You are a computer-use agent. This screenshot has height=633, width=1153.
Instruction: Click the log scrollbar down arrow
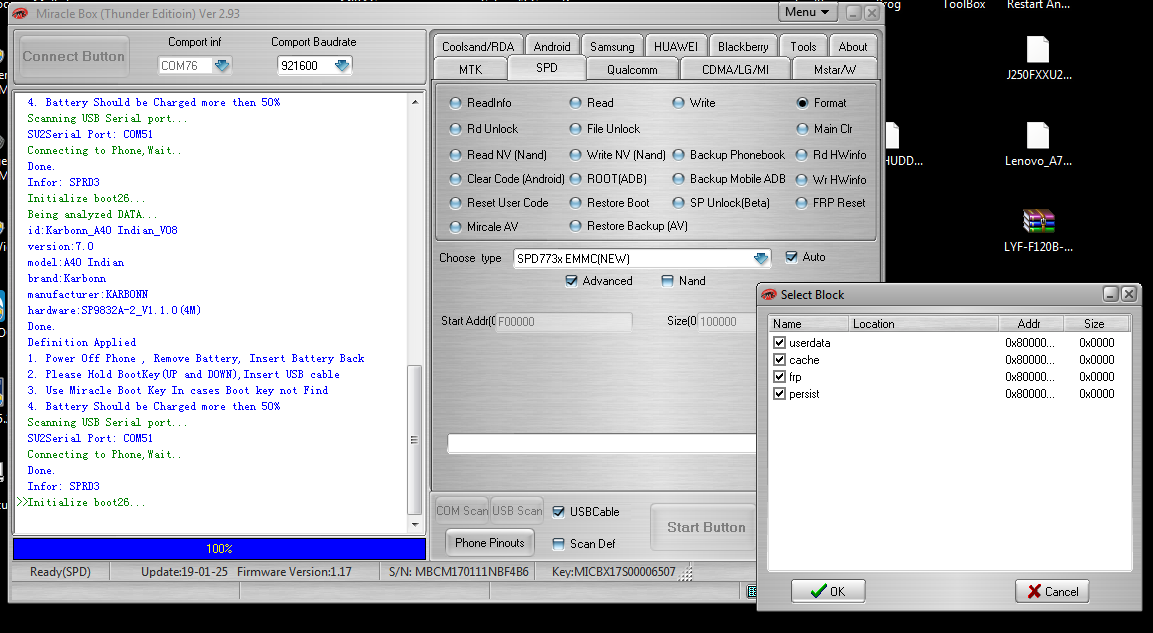pyautogui.click(x=415, y=525)
